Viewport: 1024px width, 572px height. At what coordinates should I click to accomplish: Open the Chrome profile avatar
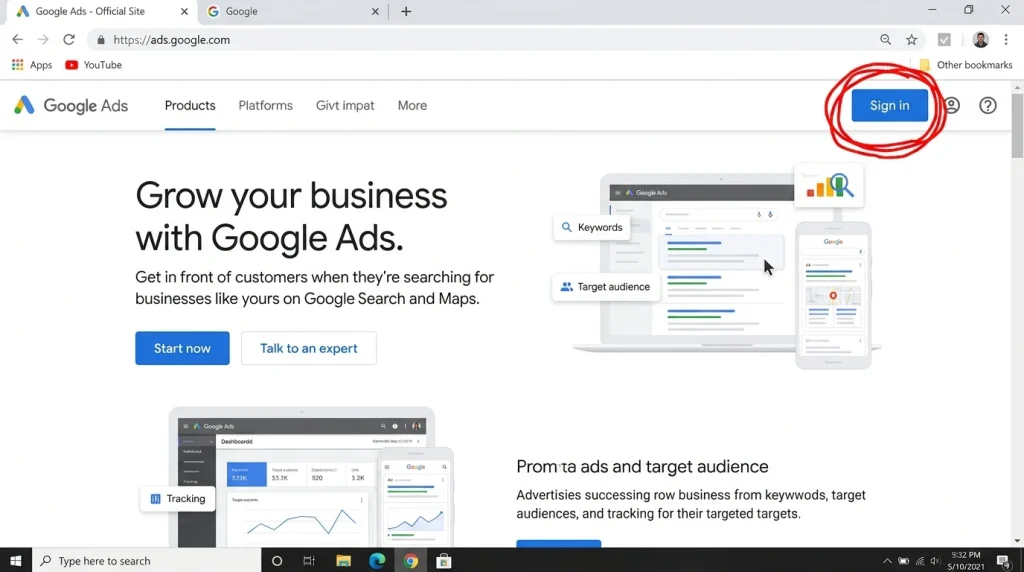coord(980,40)
